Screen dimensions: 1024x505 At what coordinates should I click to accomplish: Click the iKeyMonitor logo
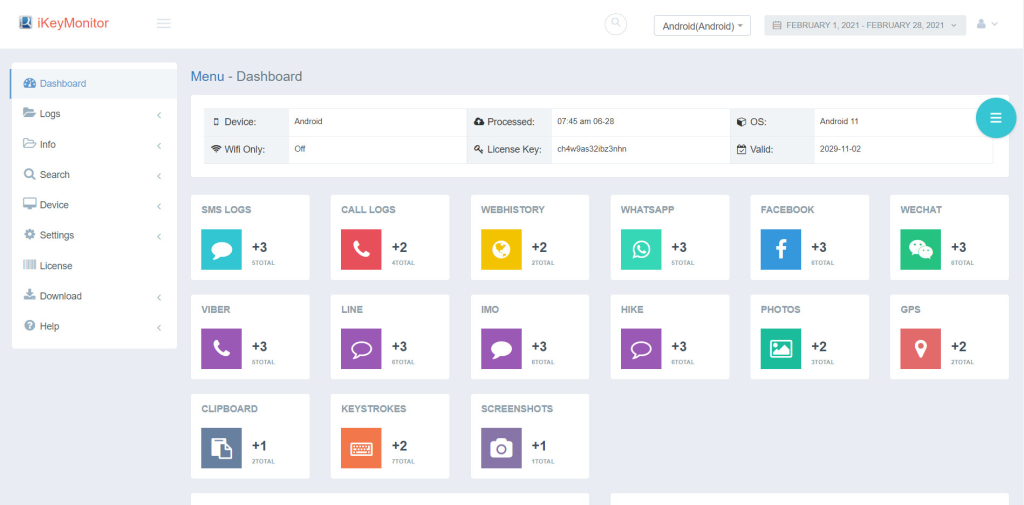(x=63, y=24)
